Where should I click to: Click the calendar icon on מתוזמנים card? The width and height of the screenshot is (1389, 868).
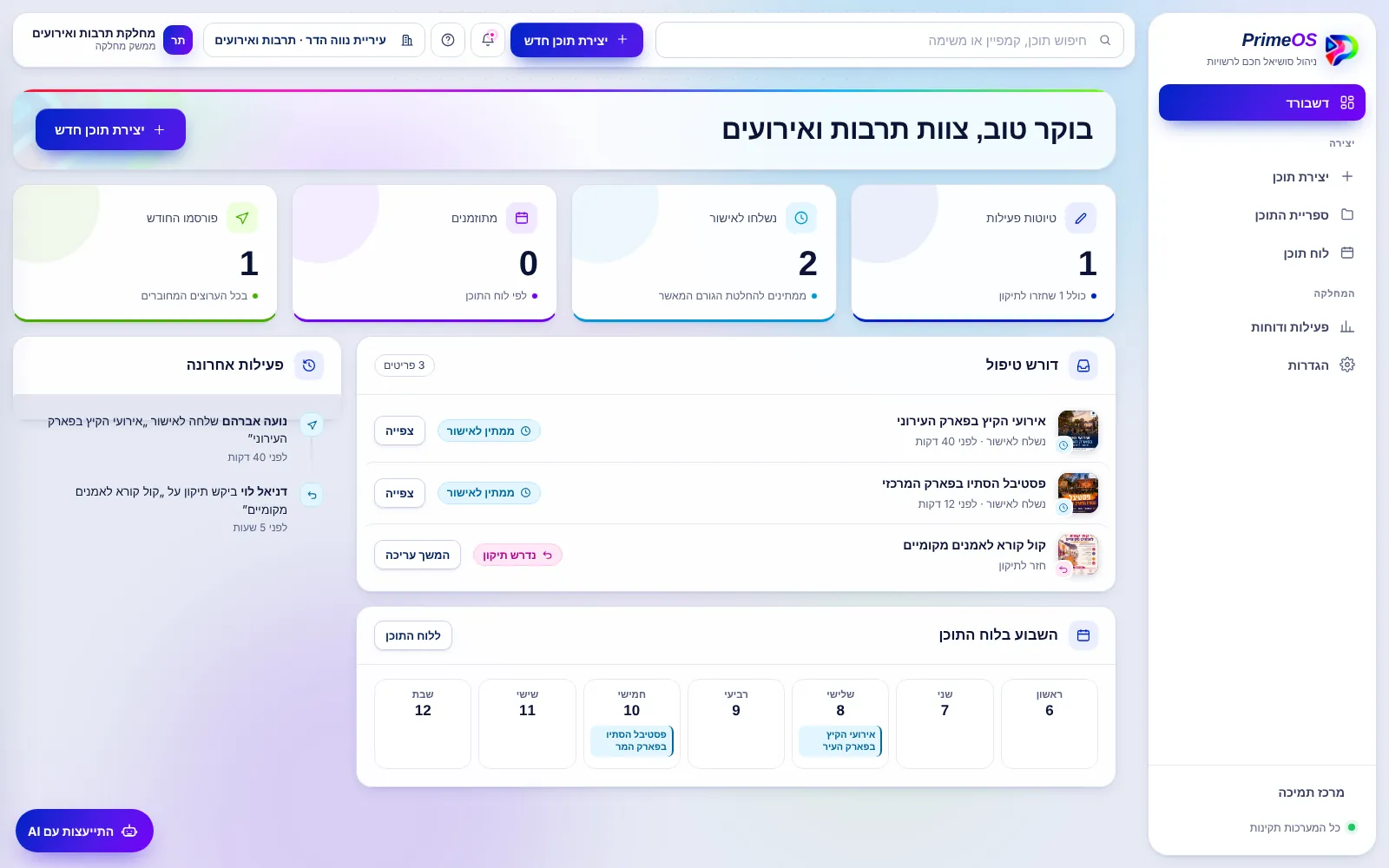coord(522,218)
